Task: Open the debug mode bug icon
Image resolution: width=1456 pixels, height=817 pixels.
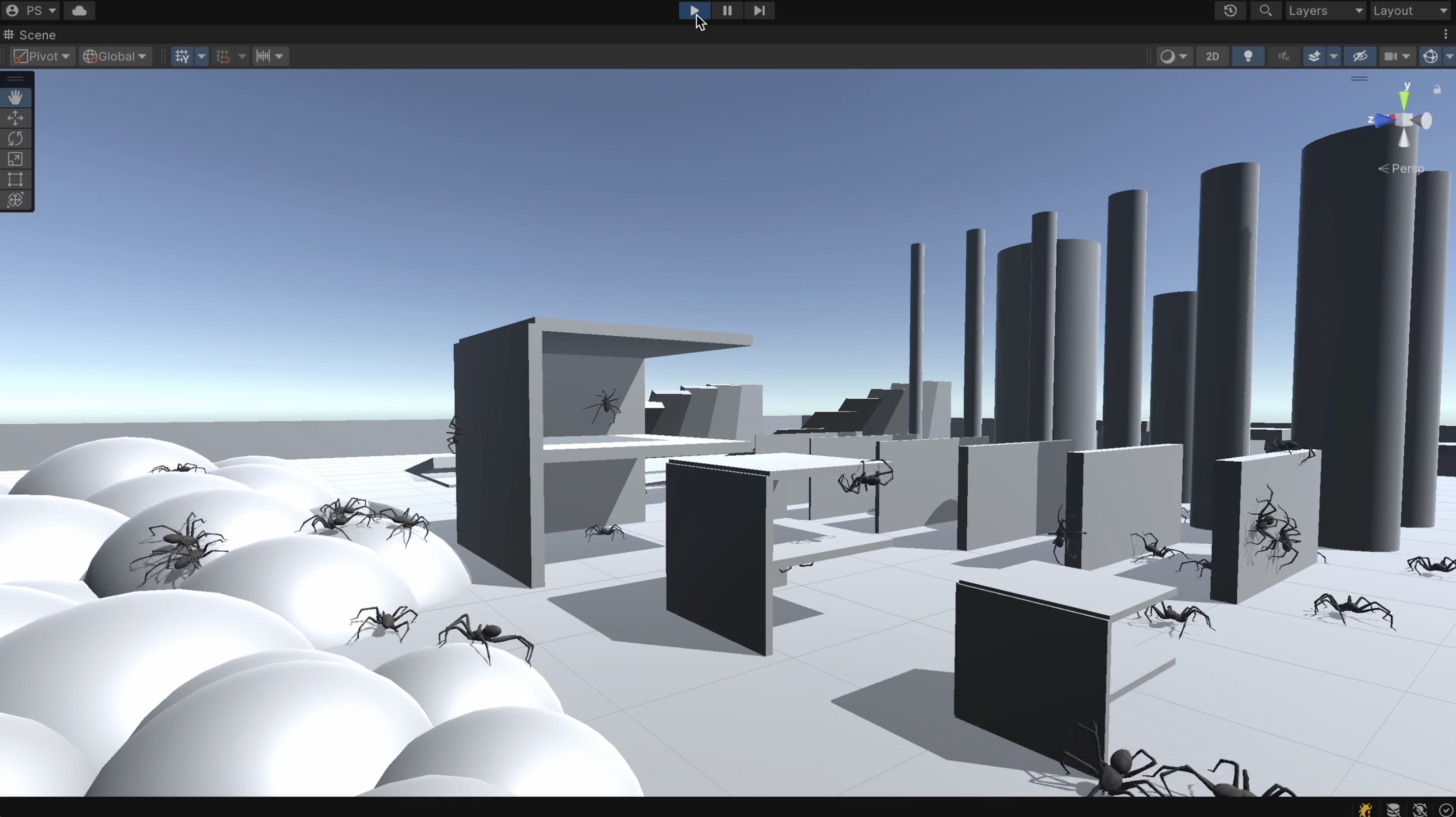Action: click(x=1366, y=810)
